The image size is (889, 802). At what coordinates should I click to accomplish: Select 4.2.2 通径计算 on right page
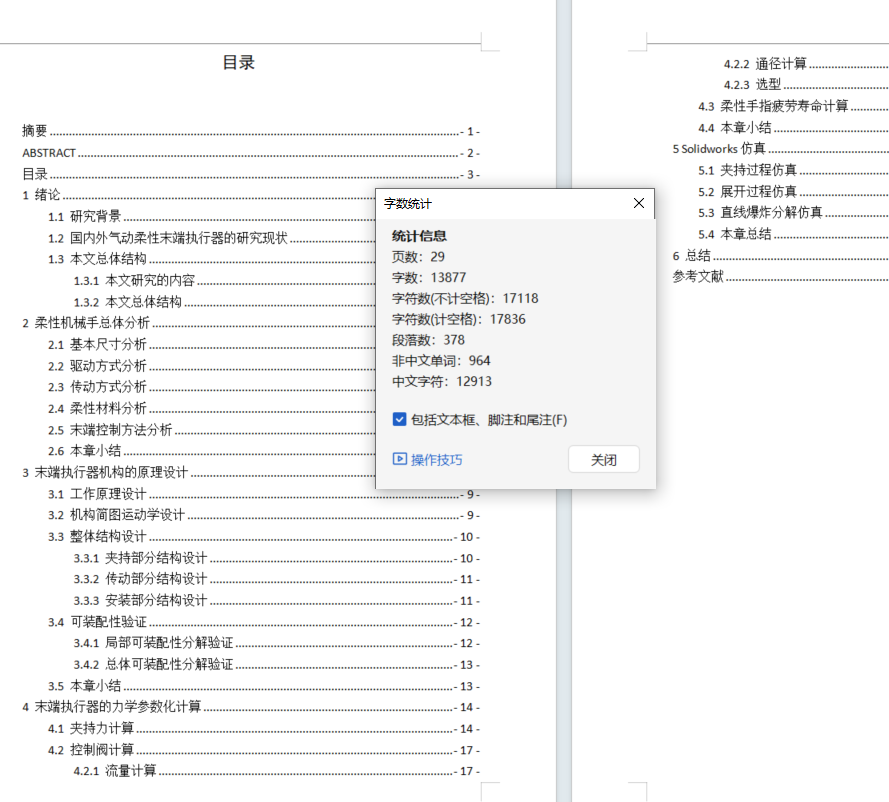806,63
